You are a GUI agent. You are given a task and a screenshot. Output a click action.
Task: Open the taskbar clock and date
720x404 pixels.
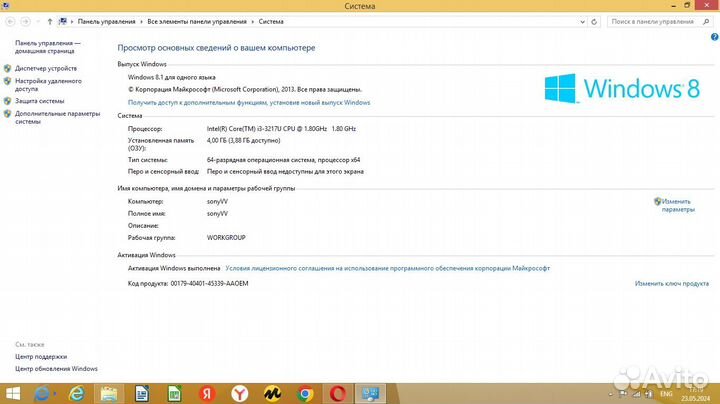[x=696, y=394]
